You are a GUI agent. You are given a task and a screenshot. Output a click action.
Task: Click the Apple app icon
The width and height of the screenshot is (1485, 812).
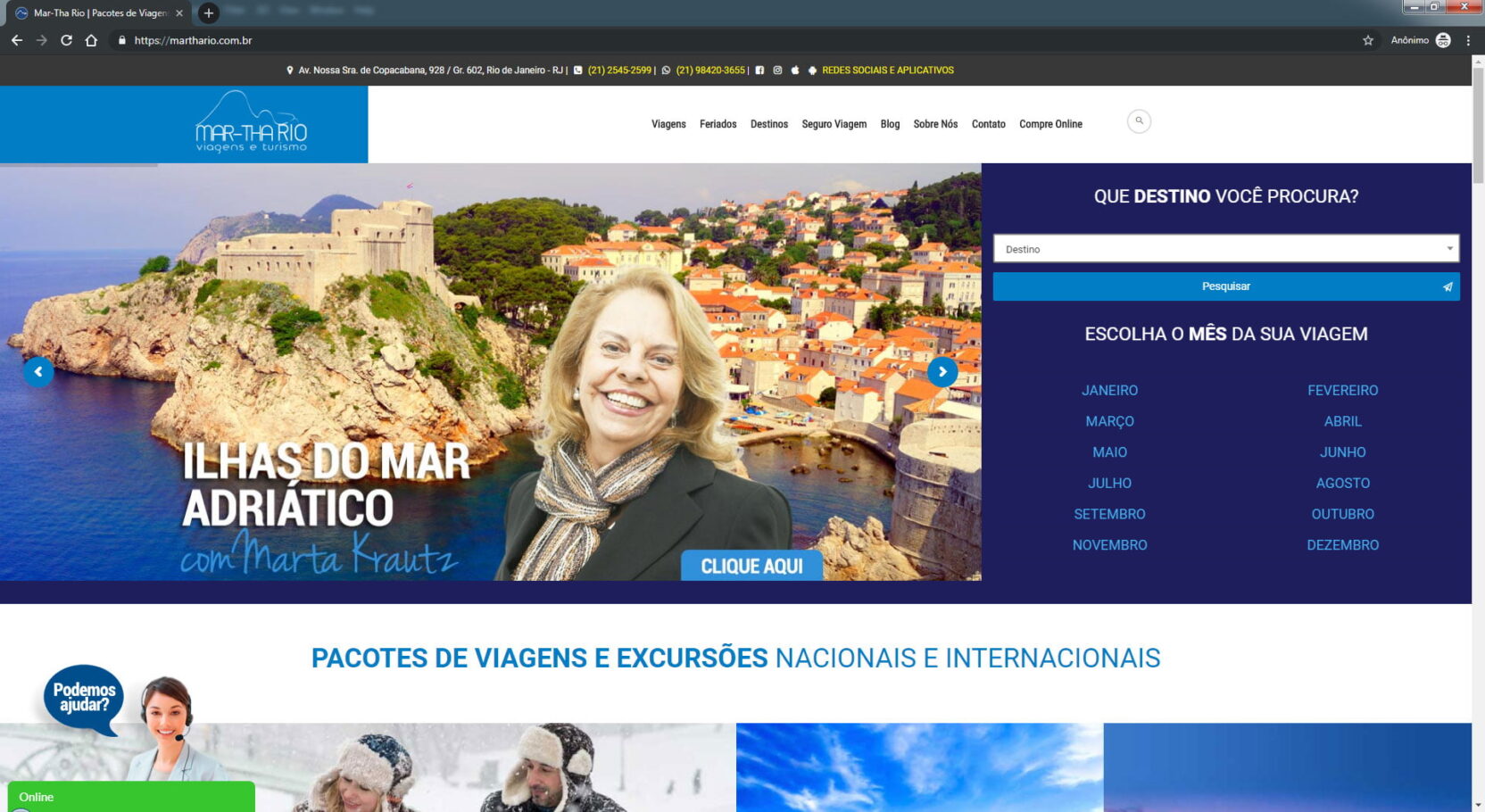point(794,70)
